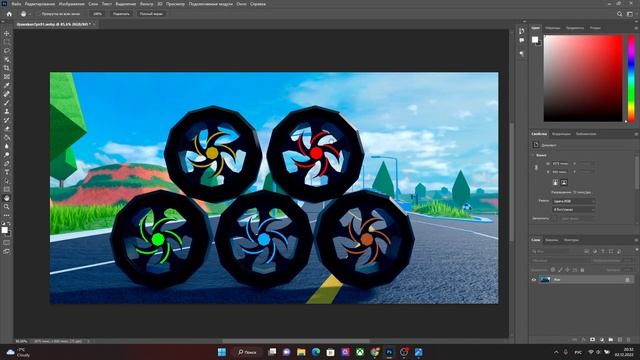
Task: Open the search icon at top right
Action: (619, 14)
